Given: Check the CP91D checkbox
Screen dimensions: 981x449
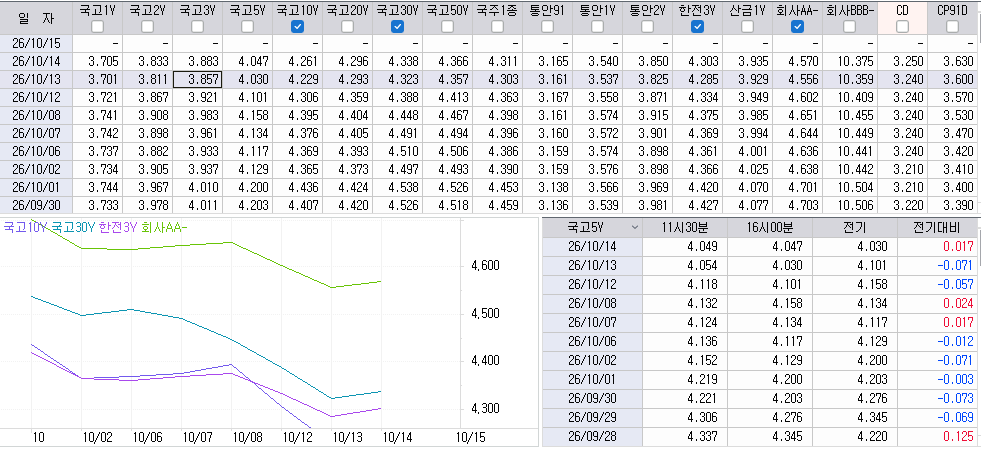Looking at the screenshot, I should coord(952,26).
